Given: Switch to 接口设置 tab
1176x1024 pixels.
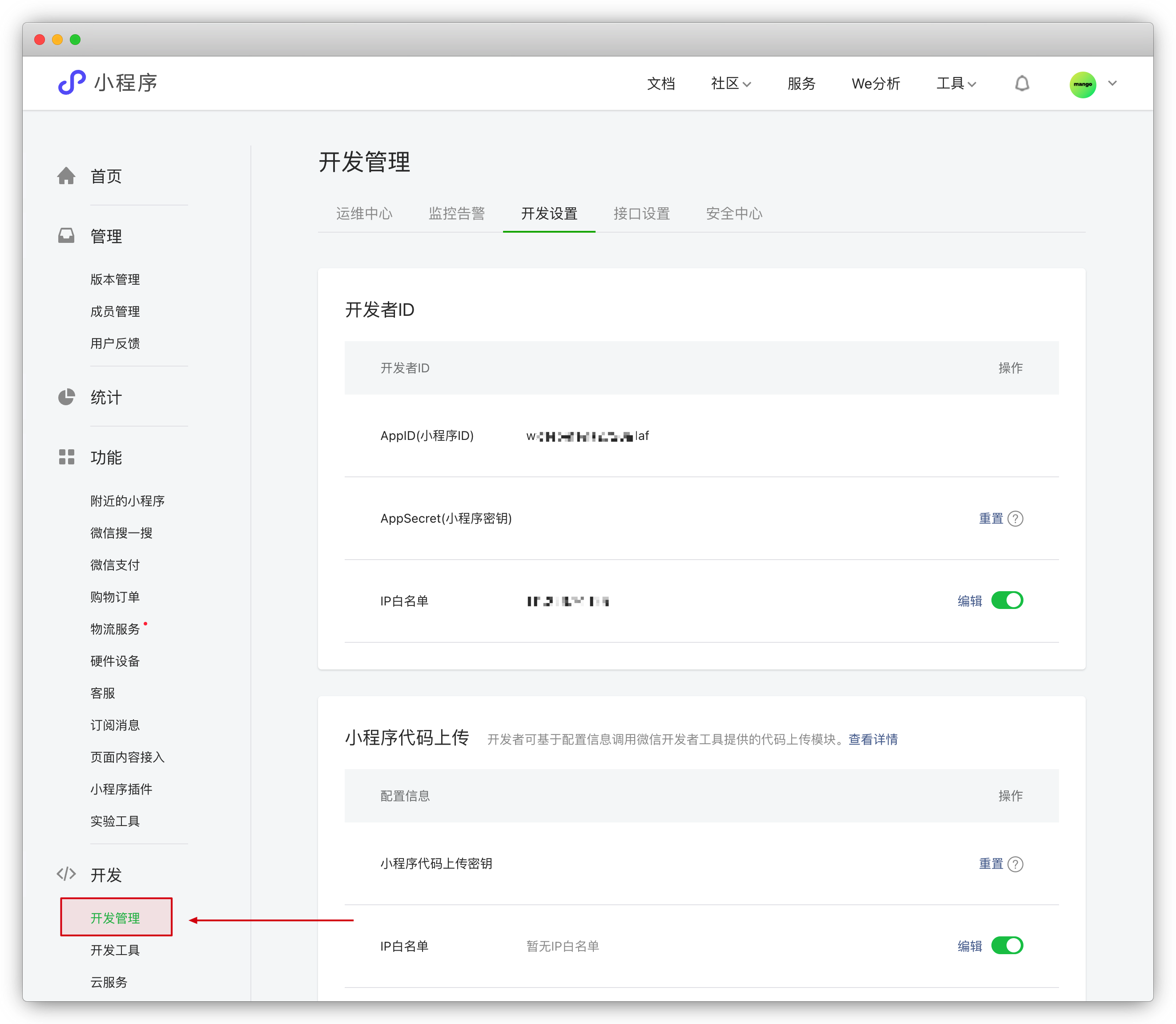Looking at the screenshot, I should coord(641,214).
